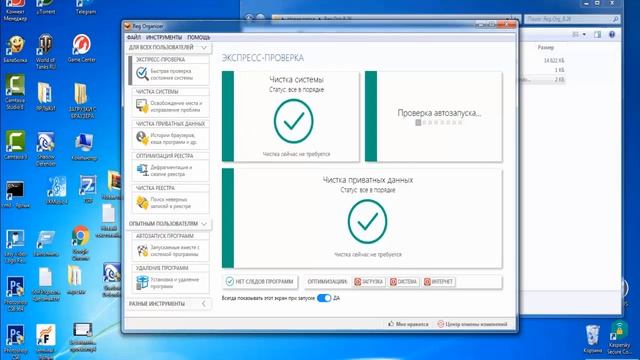Click the Размер column header in Explorer
Image resolution: width=640 pixels, height=360 pixels.
coord(545,48)
